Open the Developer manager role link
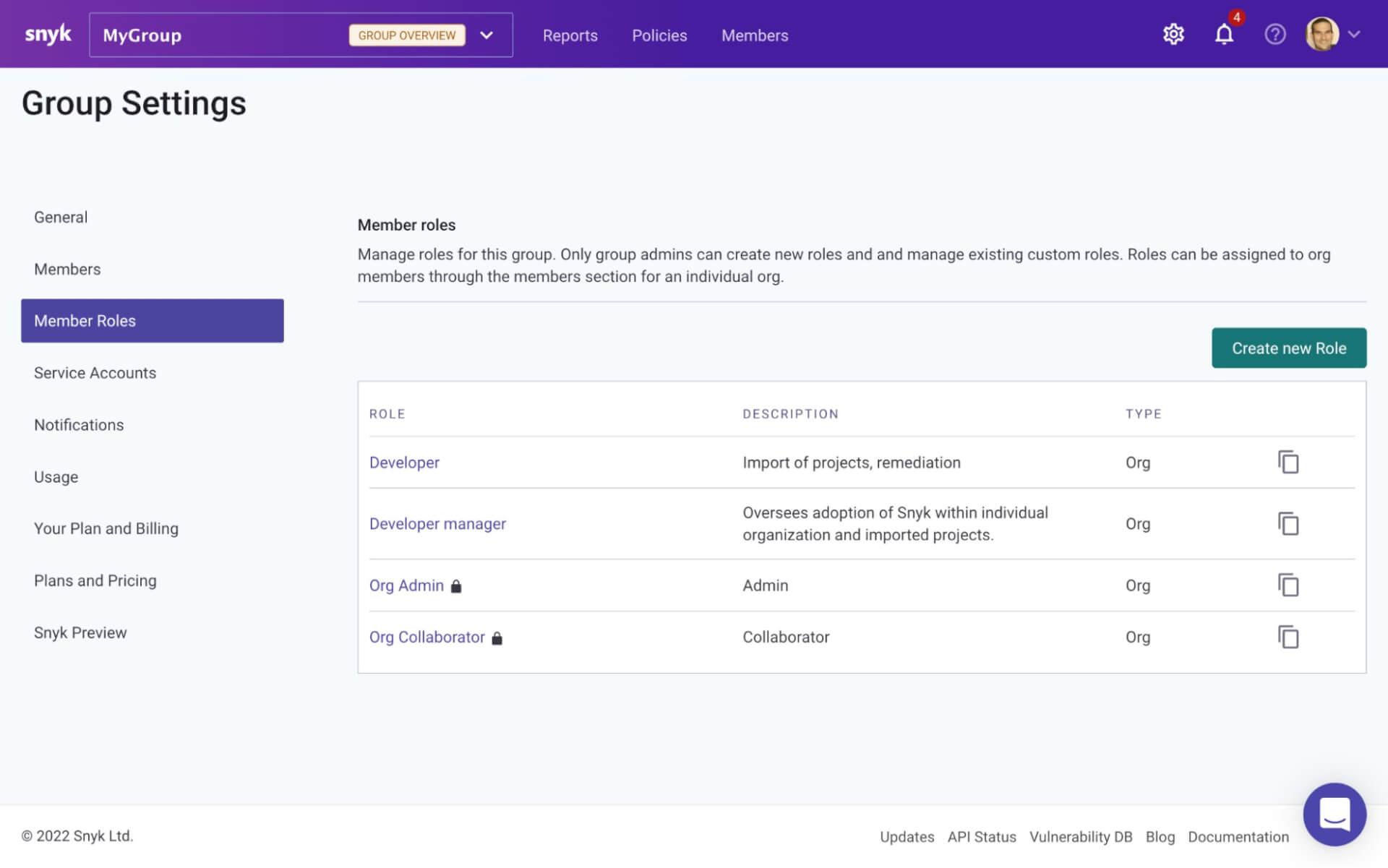This screenshot has width=1388, height=868. pyautogui.click(x=437, y=524)
